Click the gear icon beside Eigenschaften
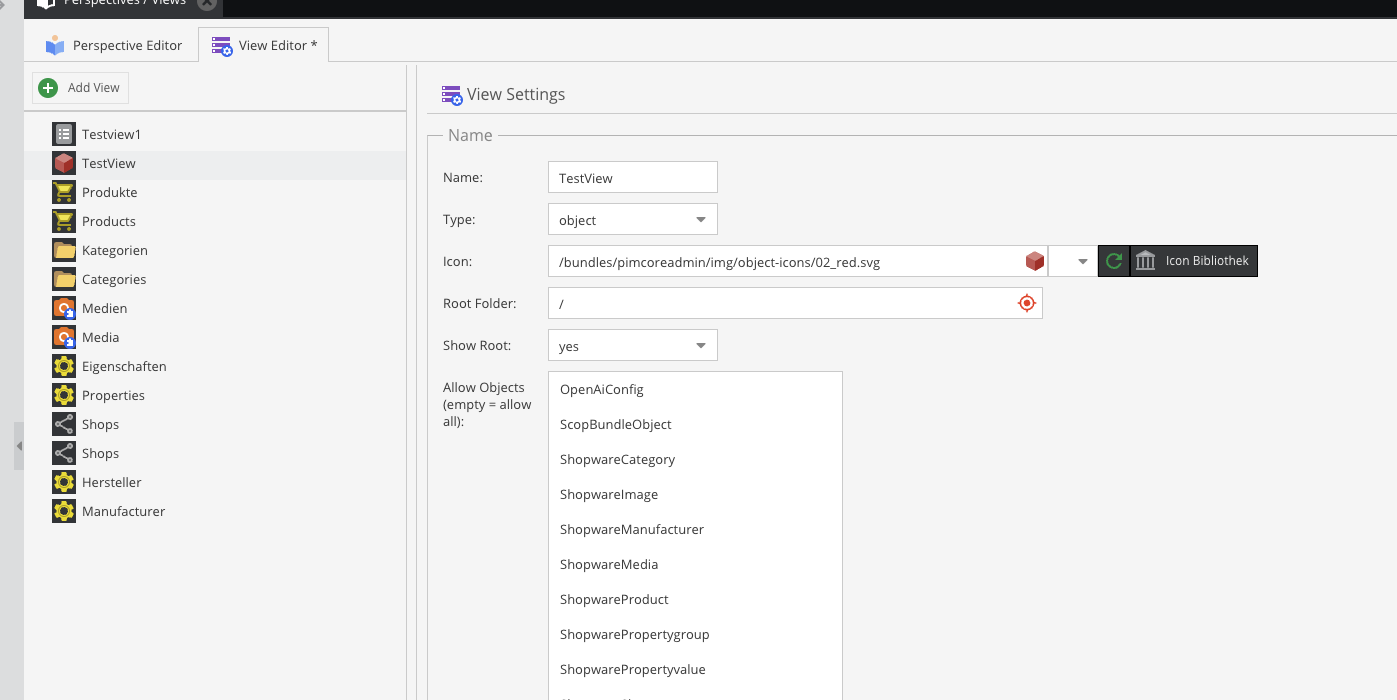This screenshot has width=1397, height=700. [x=64, y=366]
